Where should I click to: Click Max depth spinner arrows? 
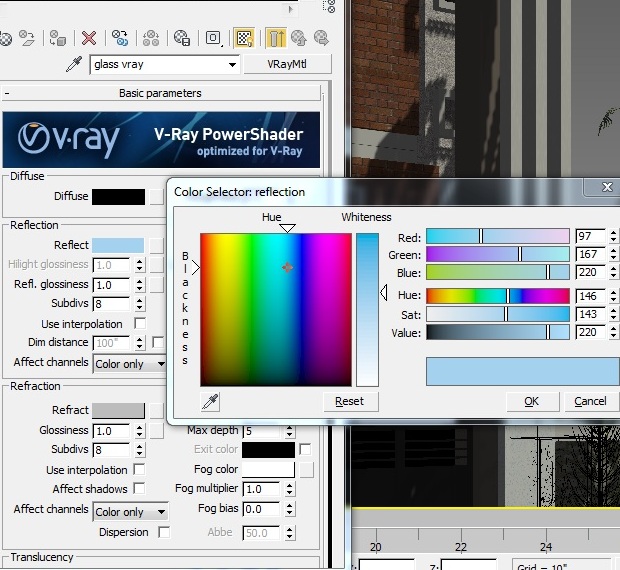pos(290,430)
